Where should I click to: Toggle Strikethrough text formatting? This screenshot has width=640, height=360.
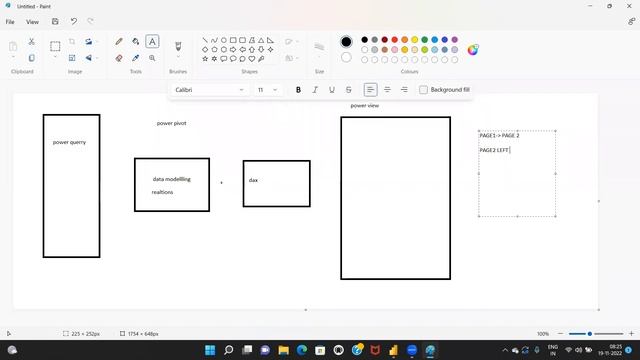coord(348,90)
